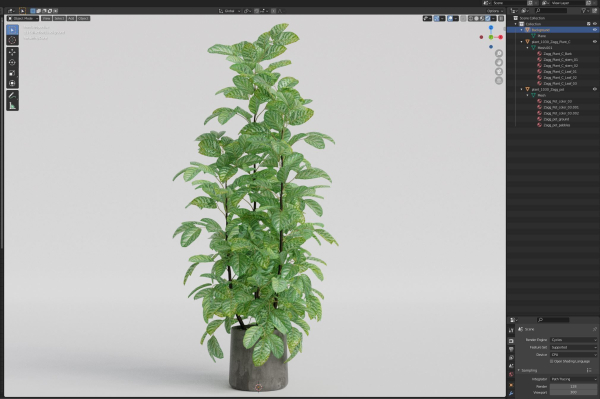This screenshot has height=399, width=600.
Task: Toggle camera view gizmo button
Action: (499, 72)
